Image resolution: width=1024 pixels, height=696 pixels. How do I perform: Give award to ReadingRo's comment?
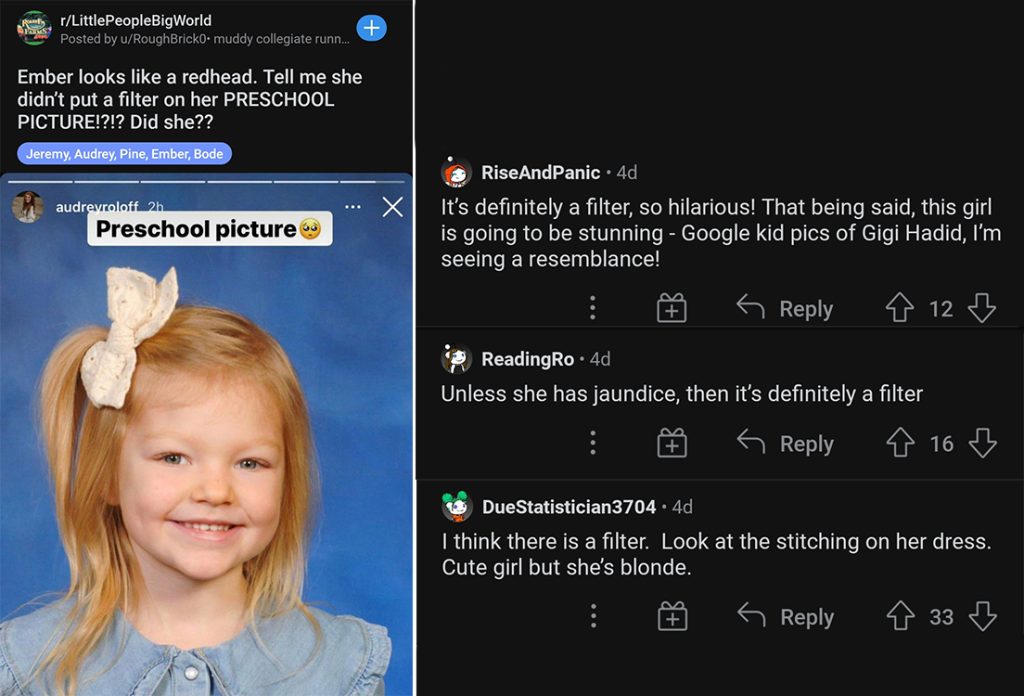672,443
